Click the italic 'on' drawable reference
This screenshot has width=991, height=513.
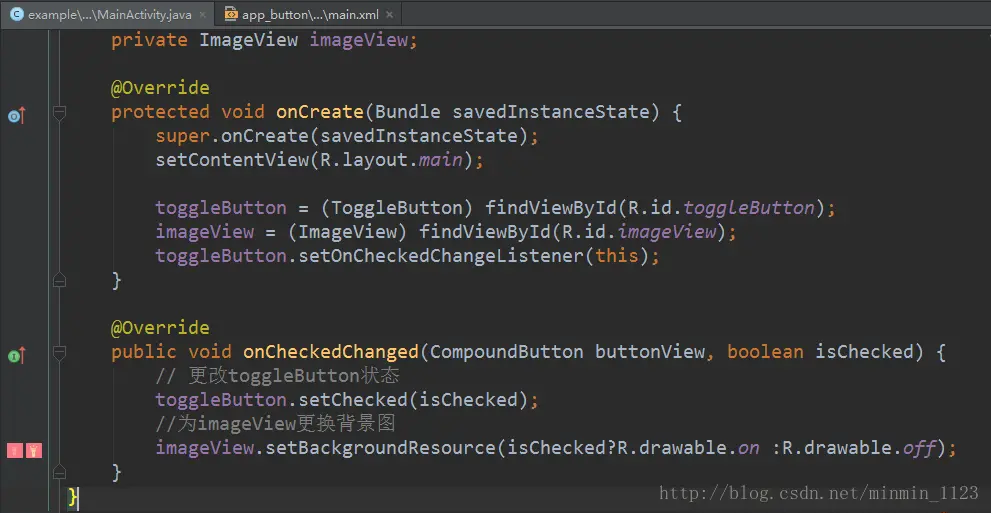(x=749, y=448)
